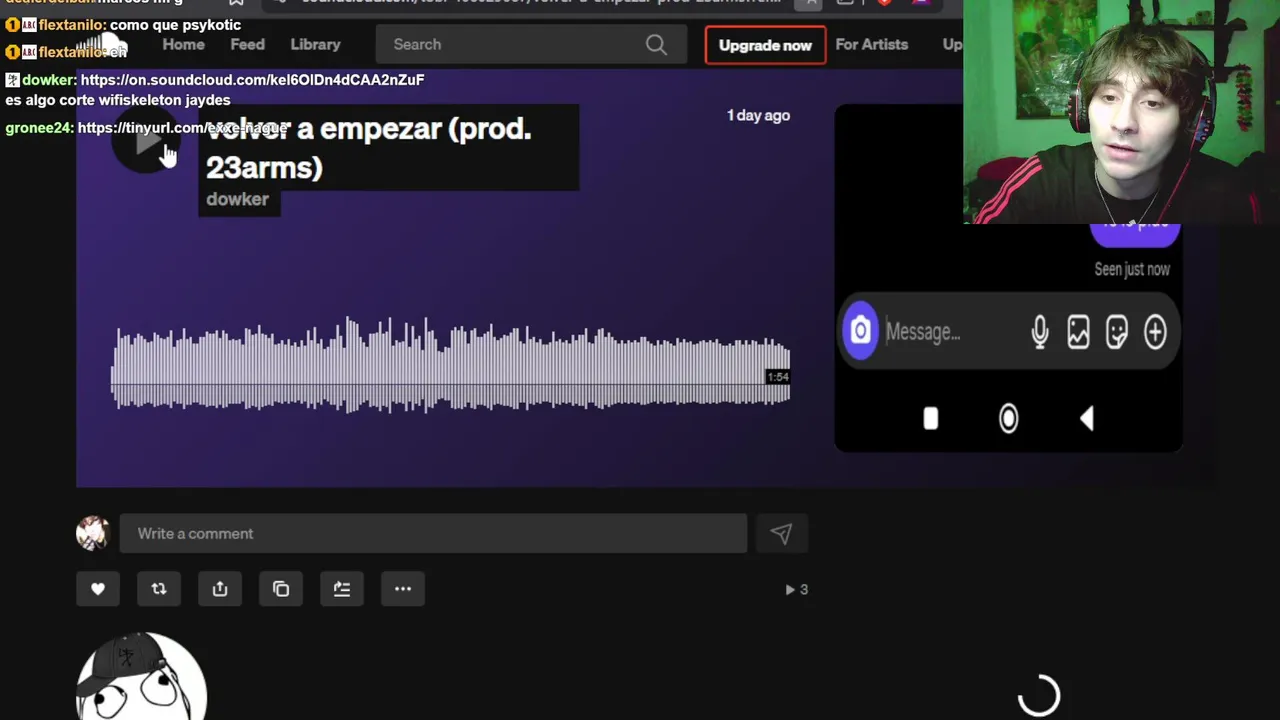Click the webcam overlay of the streamer
Screen dimensions: 1280x720
pos(1121,112)
